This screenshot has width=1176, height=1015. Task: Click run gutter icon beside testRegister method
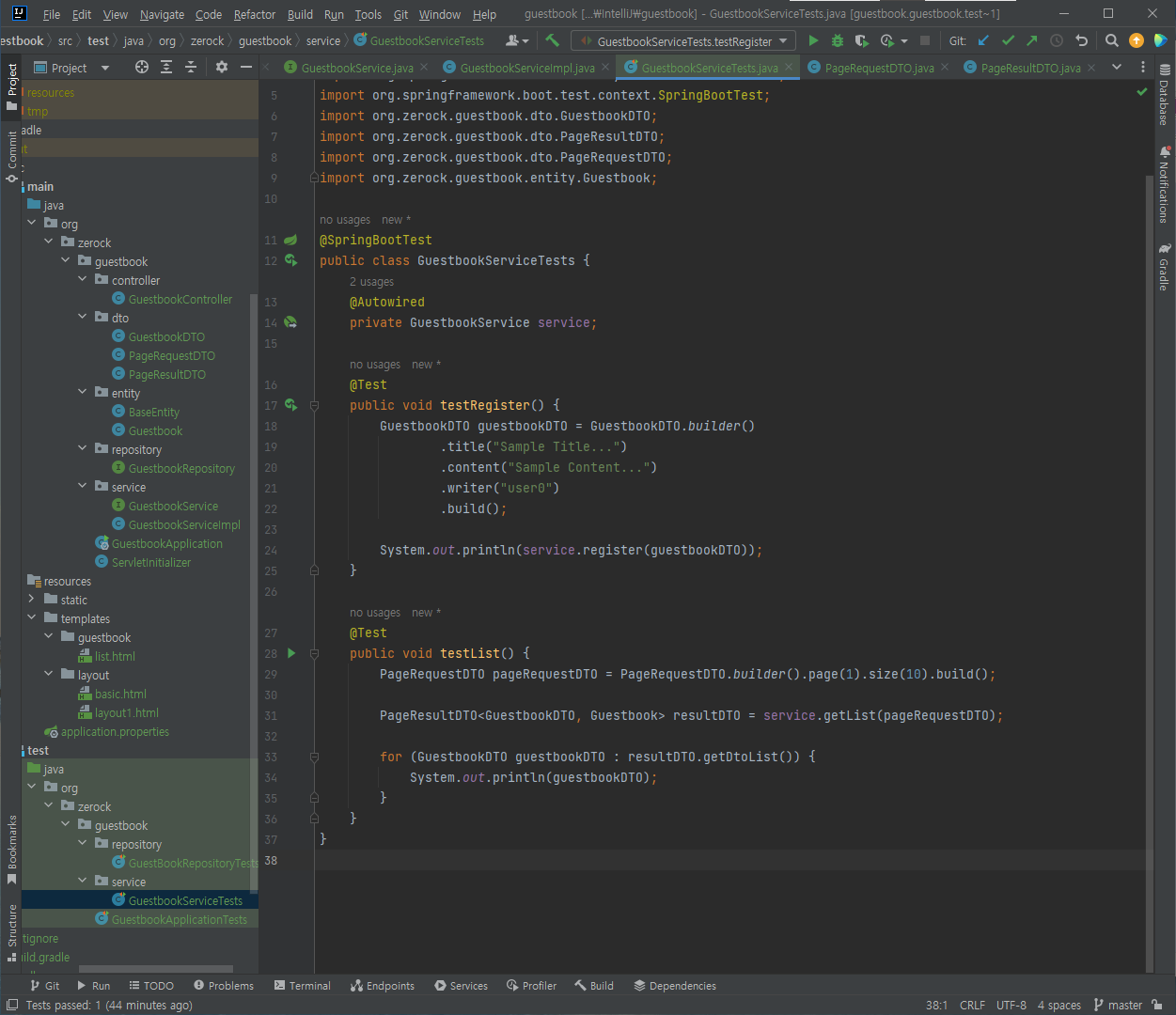291,405
